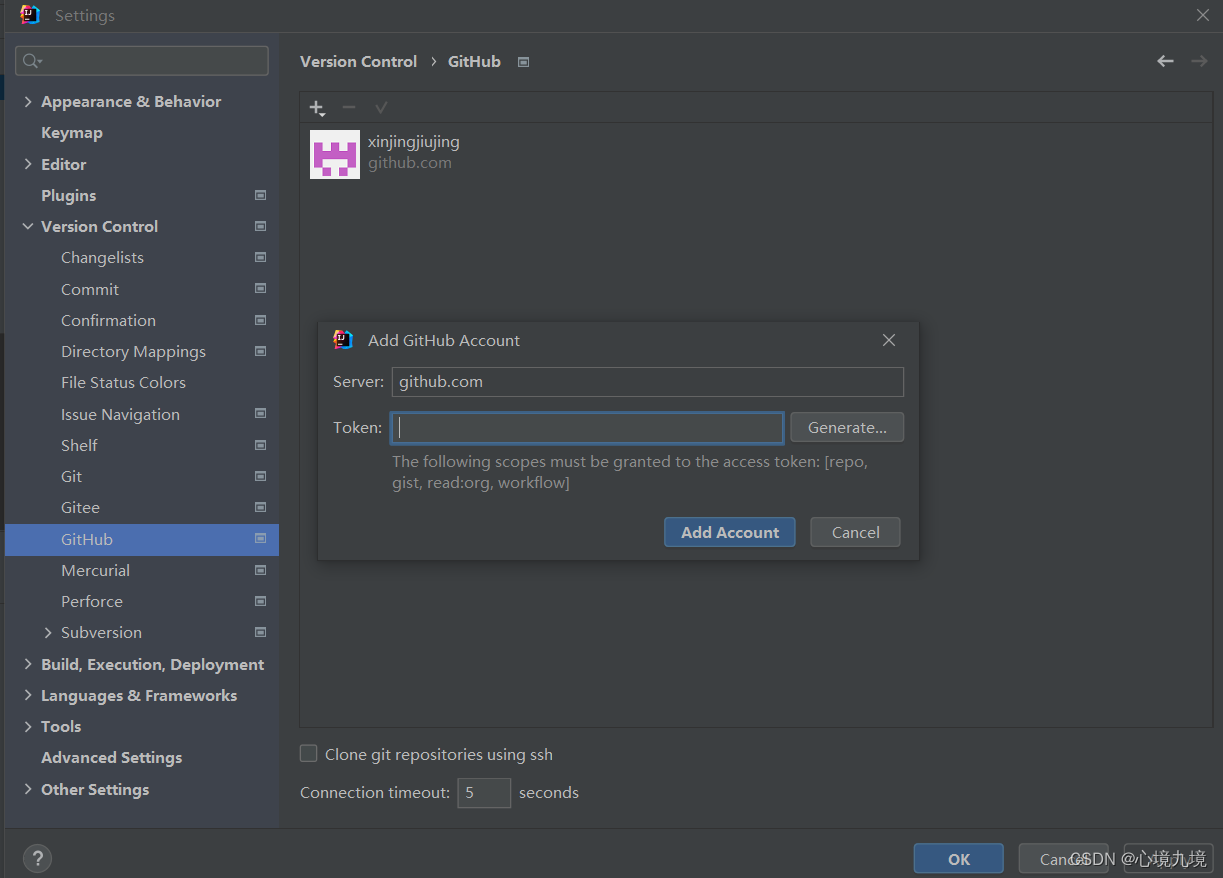
Task: Select the xinjingjiujing account name
Action: coord(414,142)
